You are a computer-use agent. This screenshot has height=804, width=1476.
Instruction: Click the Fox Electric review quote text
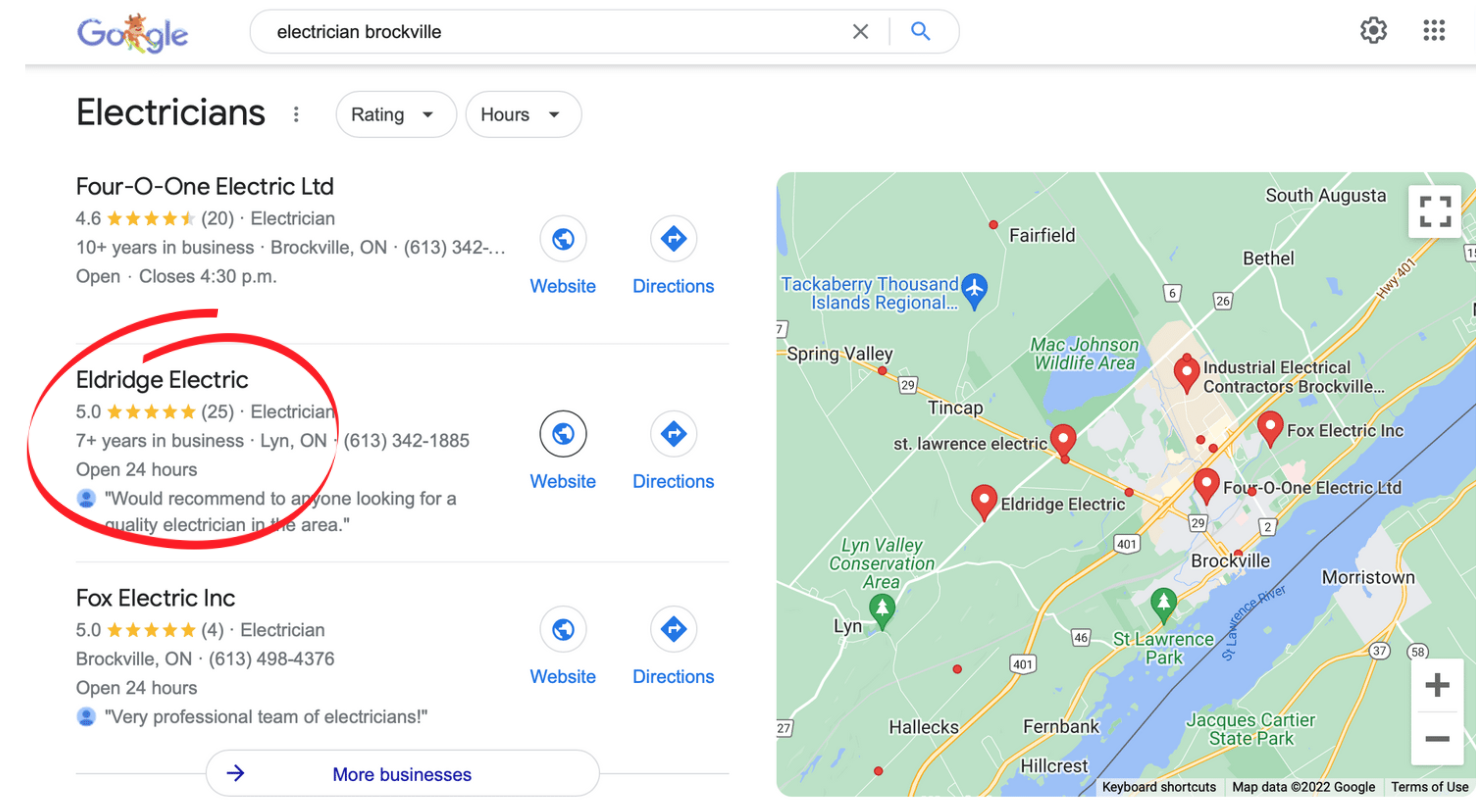(266, 717)
